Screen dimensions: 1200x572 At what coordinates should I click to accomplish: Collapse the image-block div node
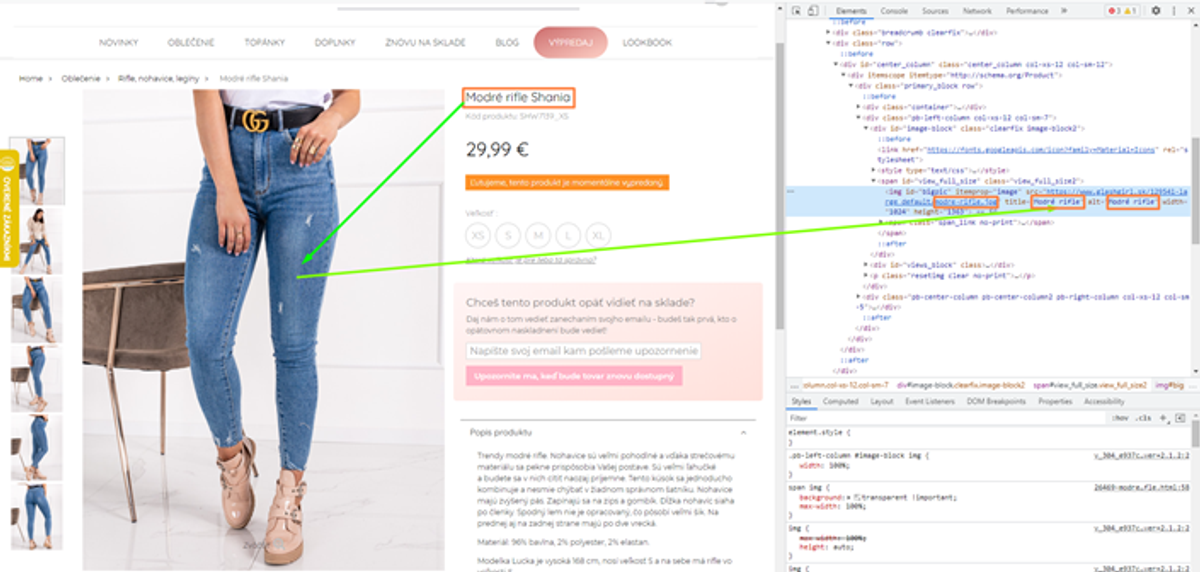pos(868,128)
